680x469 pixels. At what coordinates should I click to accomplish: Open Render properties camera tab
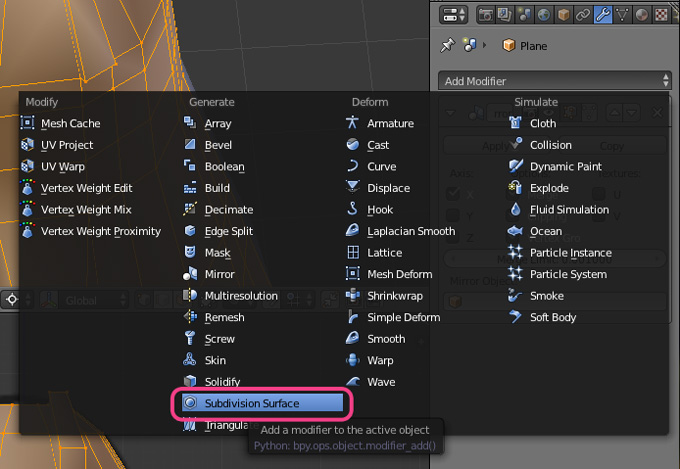(x=485, y=15)
